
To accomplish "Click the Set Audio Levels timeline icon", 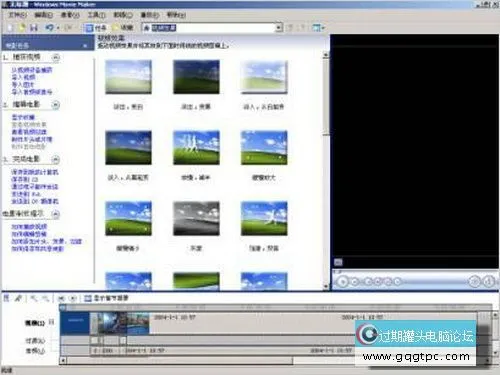I will [x=6, y=298].
